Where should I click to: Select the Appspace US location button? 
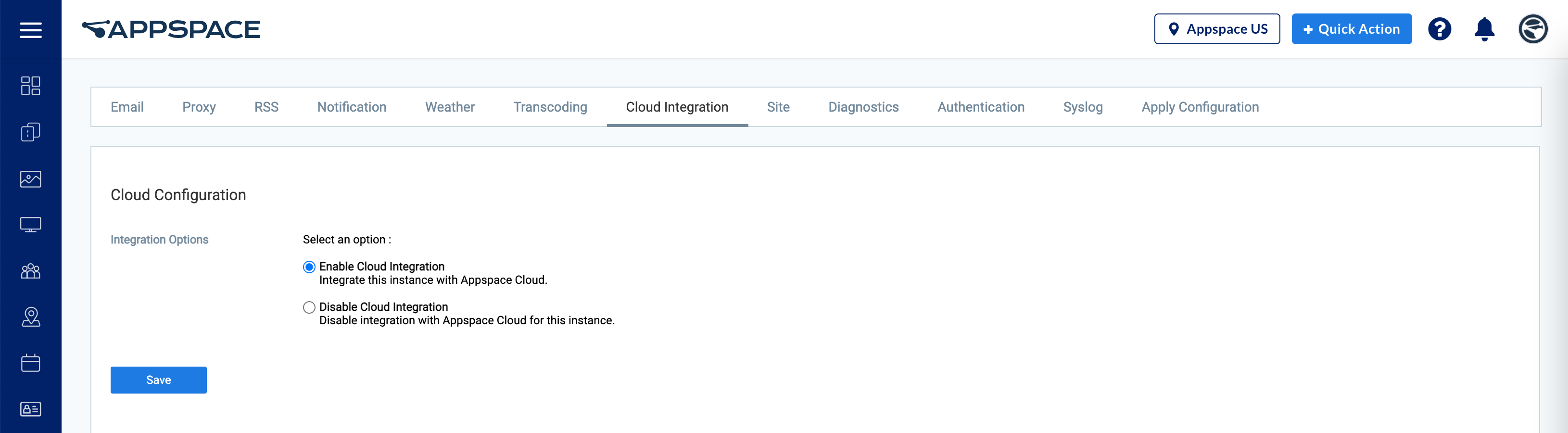tap(1217, 29)
